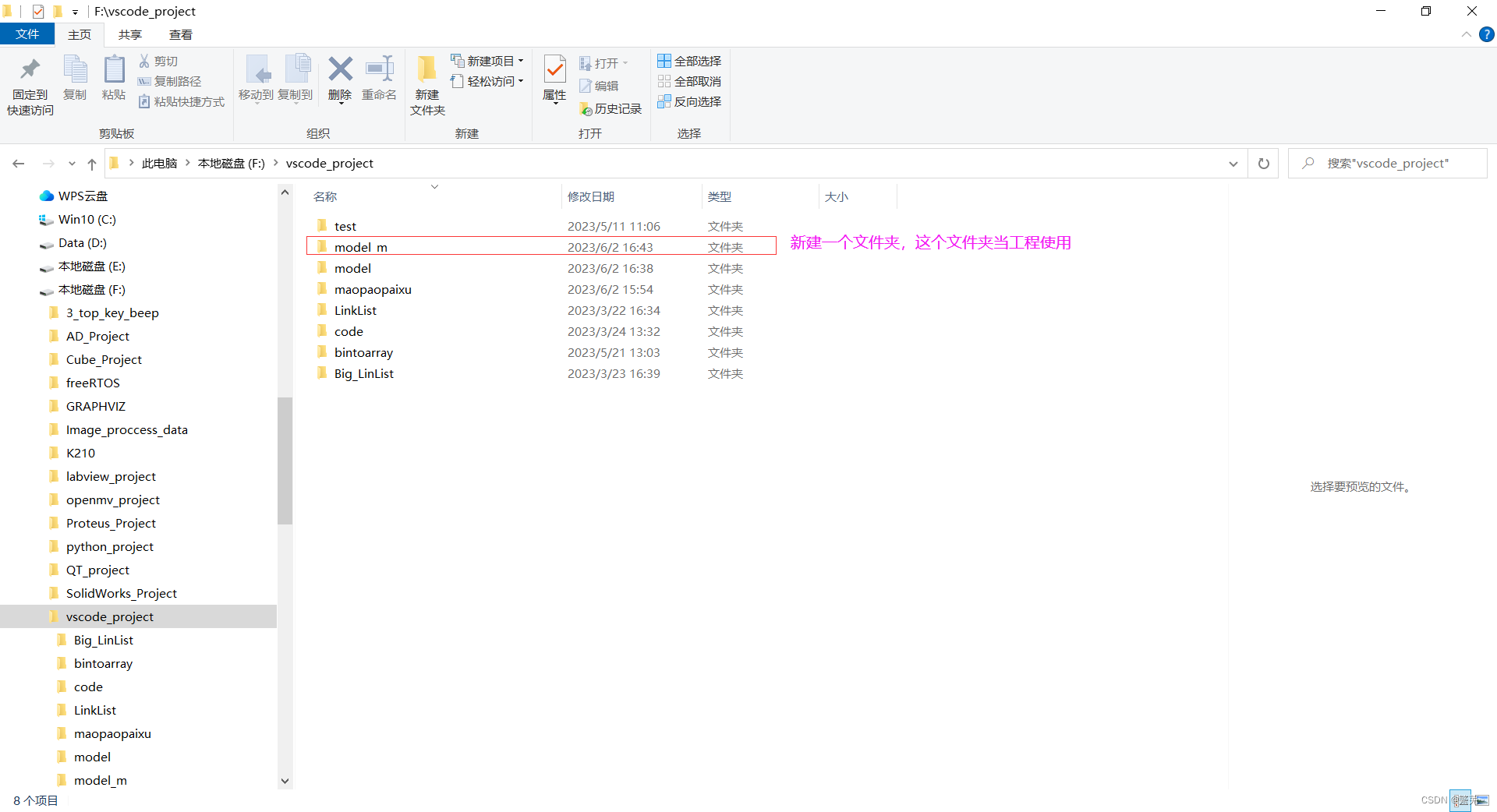Click 反向选择 (Invert selection)

tap(689, 101)
